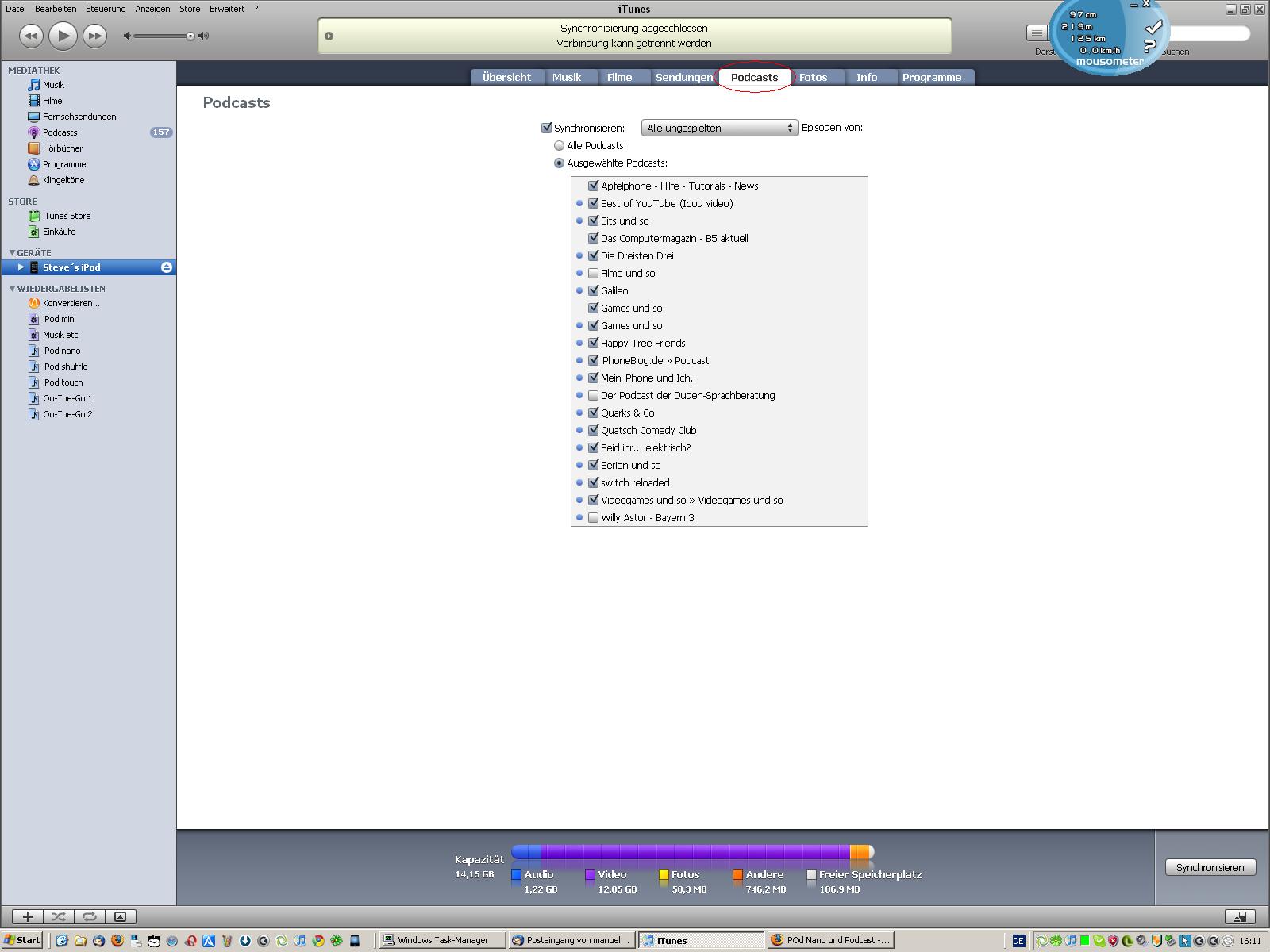The height and width of the screenshot is (952, 1270).
Task: Uncheck the Quarks & Co podcast
Action: click(x=593, y=413)
